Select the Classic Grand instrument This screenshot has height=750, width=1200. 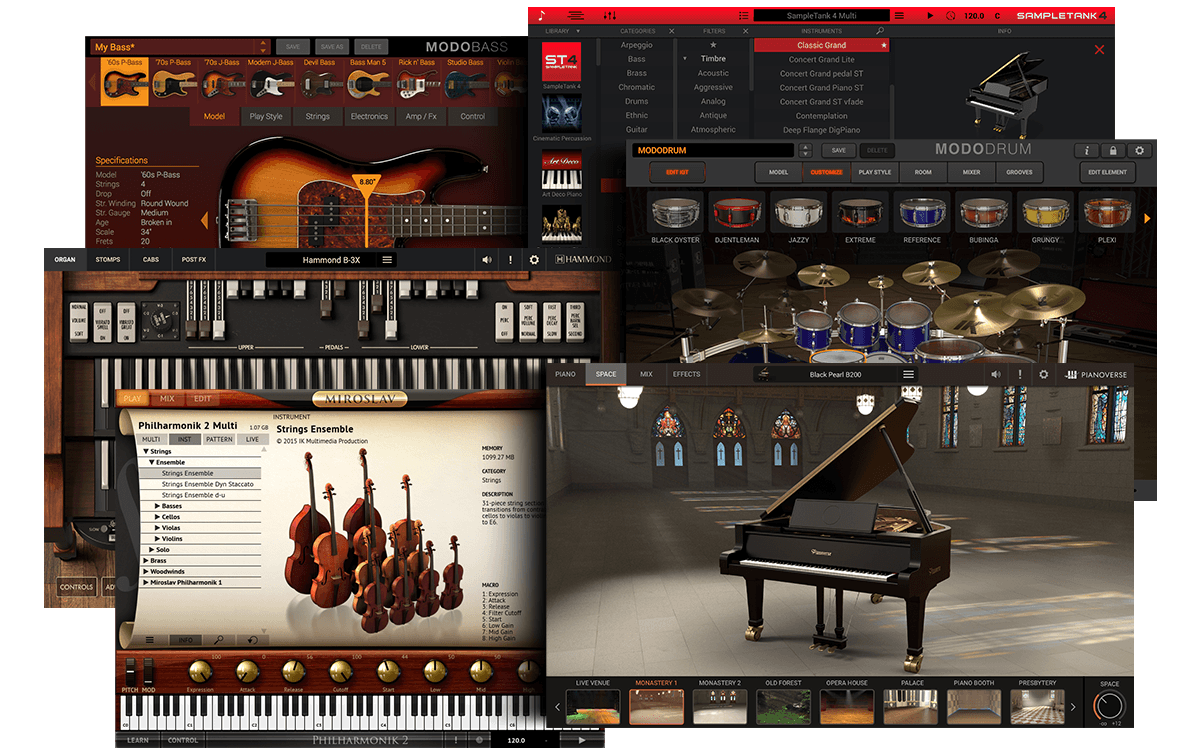(x=822, y=45)
